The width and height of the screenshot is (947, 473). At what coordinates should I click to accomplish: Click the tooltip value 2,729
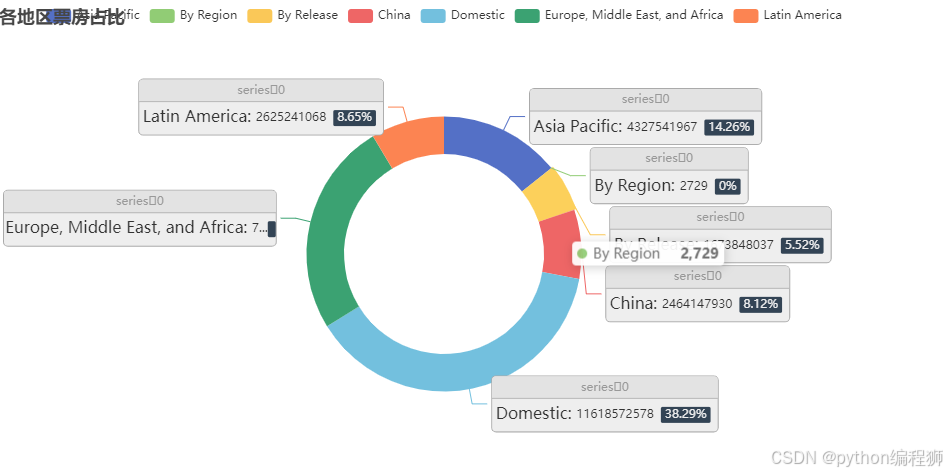[x=699, y=253]
